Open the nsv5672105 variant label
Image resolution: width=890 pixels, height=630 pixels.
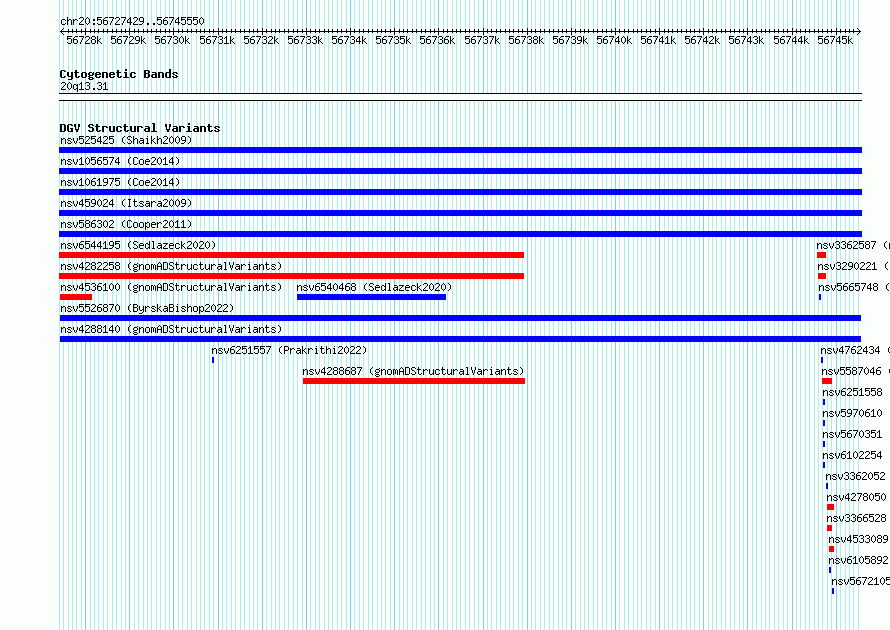[860, 581]
